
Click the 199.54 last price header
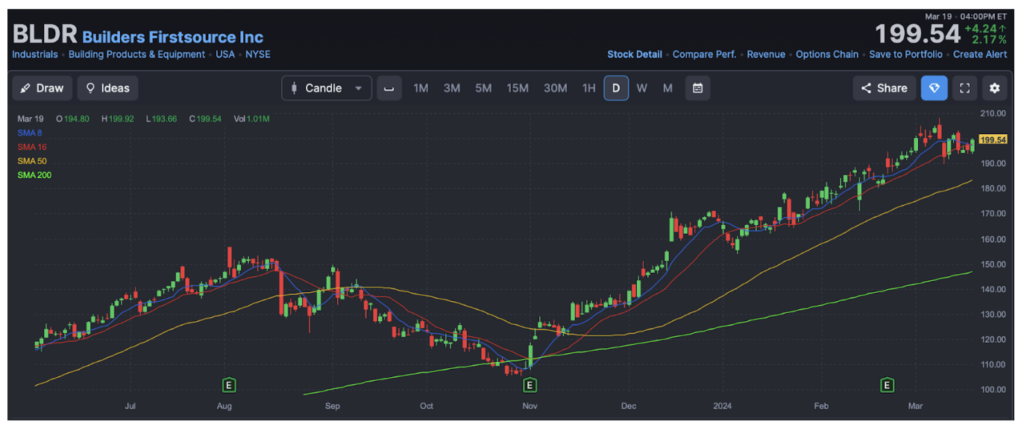918,34
